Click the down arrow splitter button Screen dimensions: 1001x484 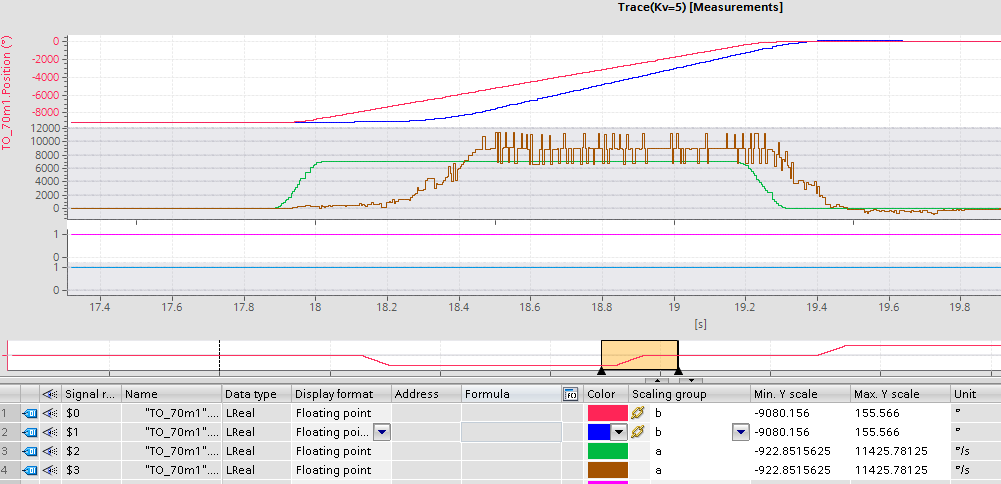690,381
